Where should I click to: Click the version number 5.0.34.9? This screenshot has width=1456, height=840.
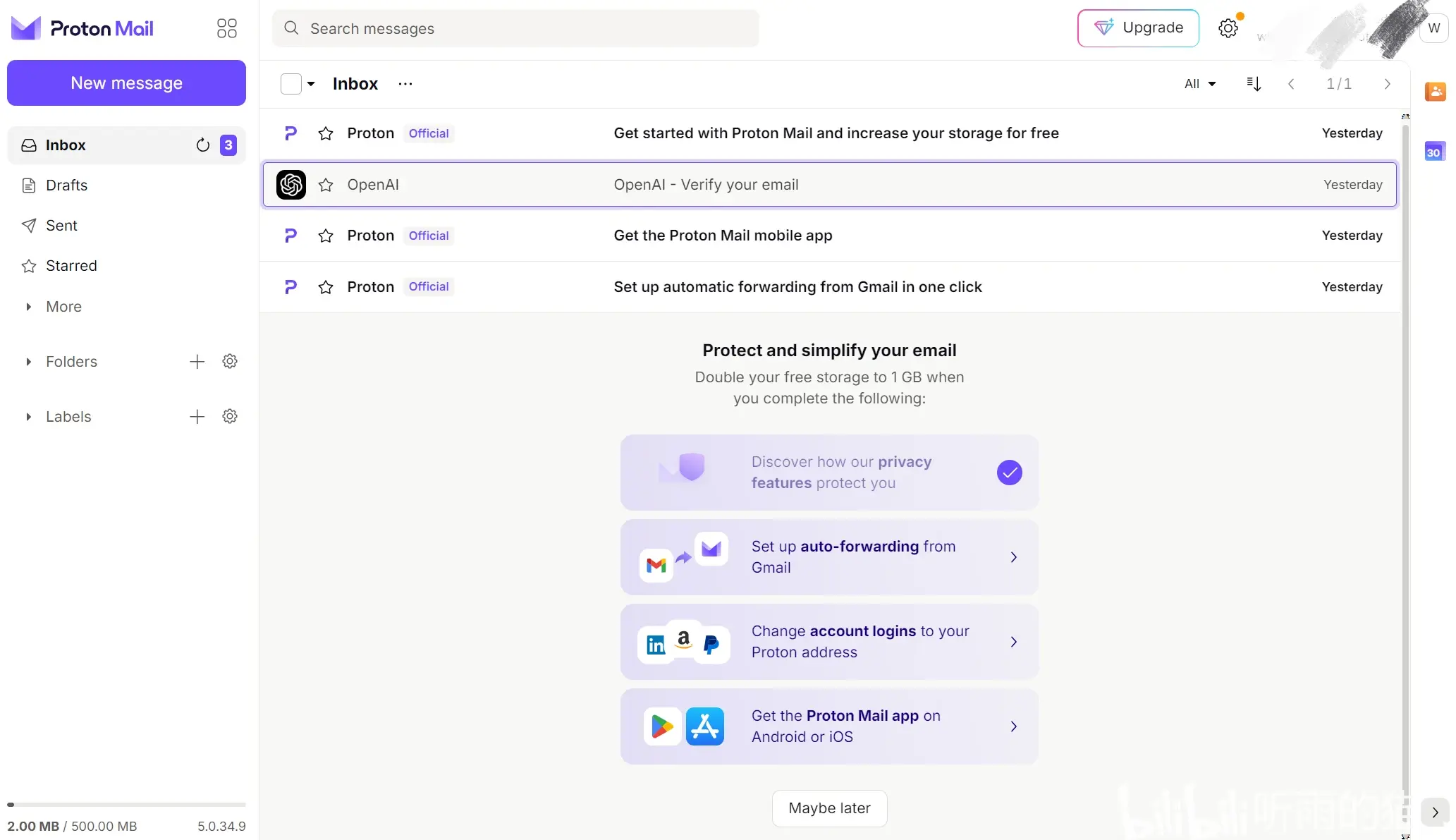[x=221, y=827]
